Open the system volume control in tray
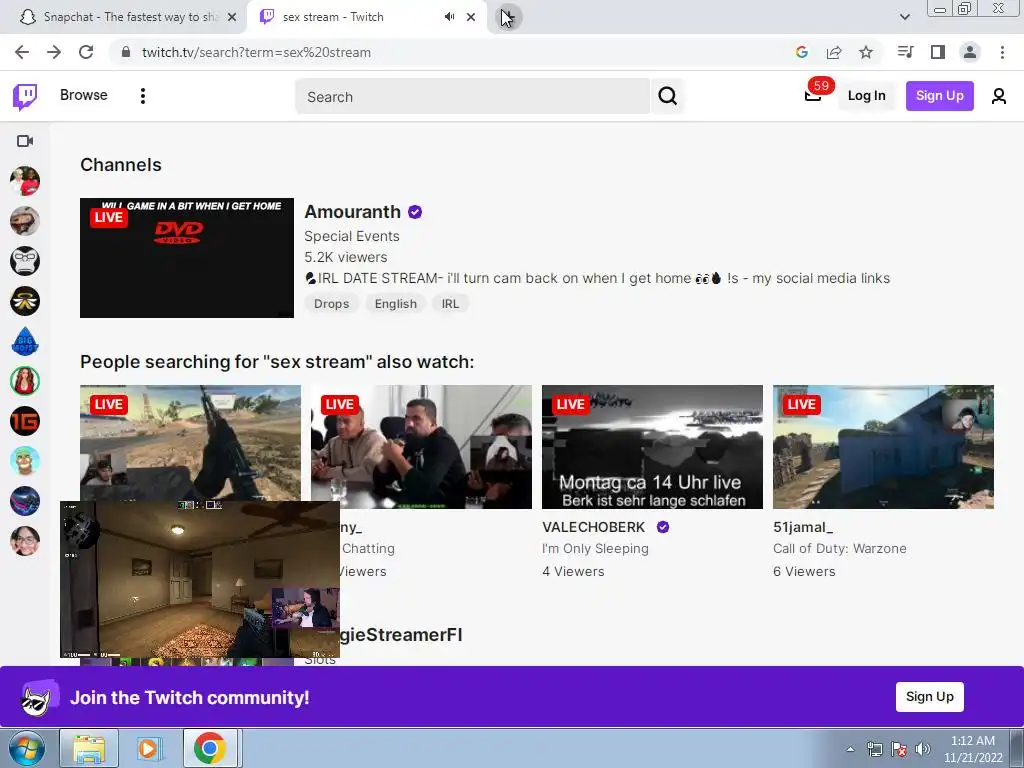This screenshot has width=1024, height=768. coord(923,749)
